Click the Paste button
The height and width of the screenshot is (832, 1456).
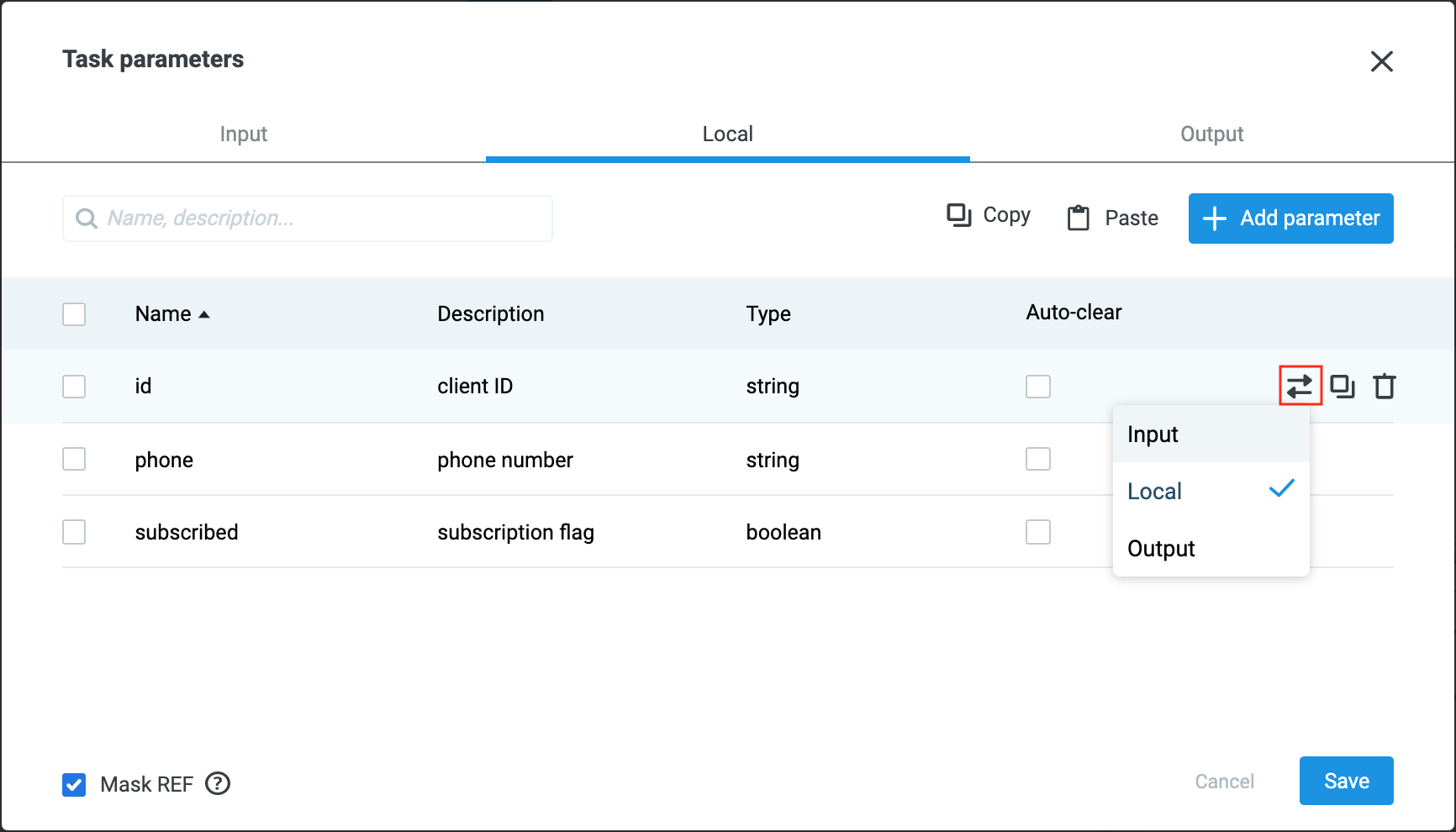[1113, 219]
